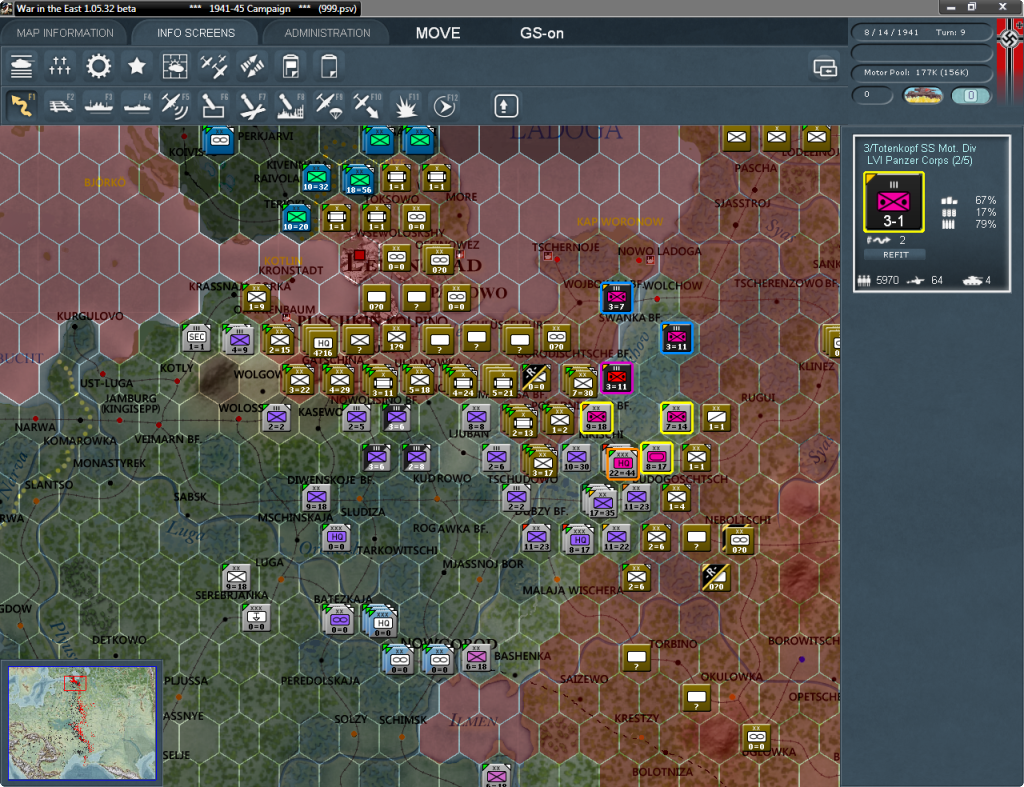This screenshot has width=1024, height=787.
Task: Click the 3-1 unit counter in panel
Action: [893, 202]
